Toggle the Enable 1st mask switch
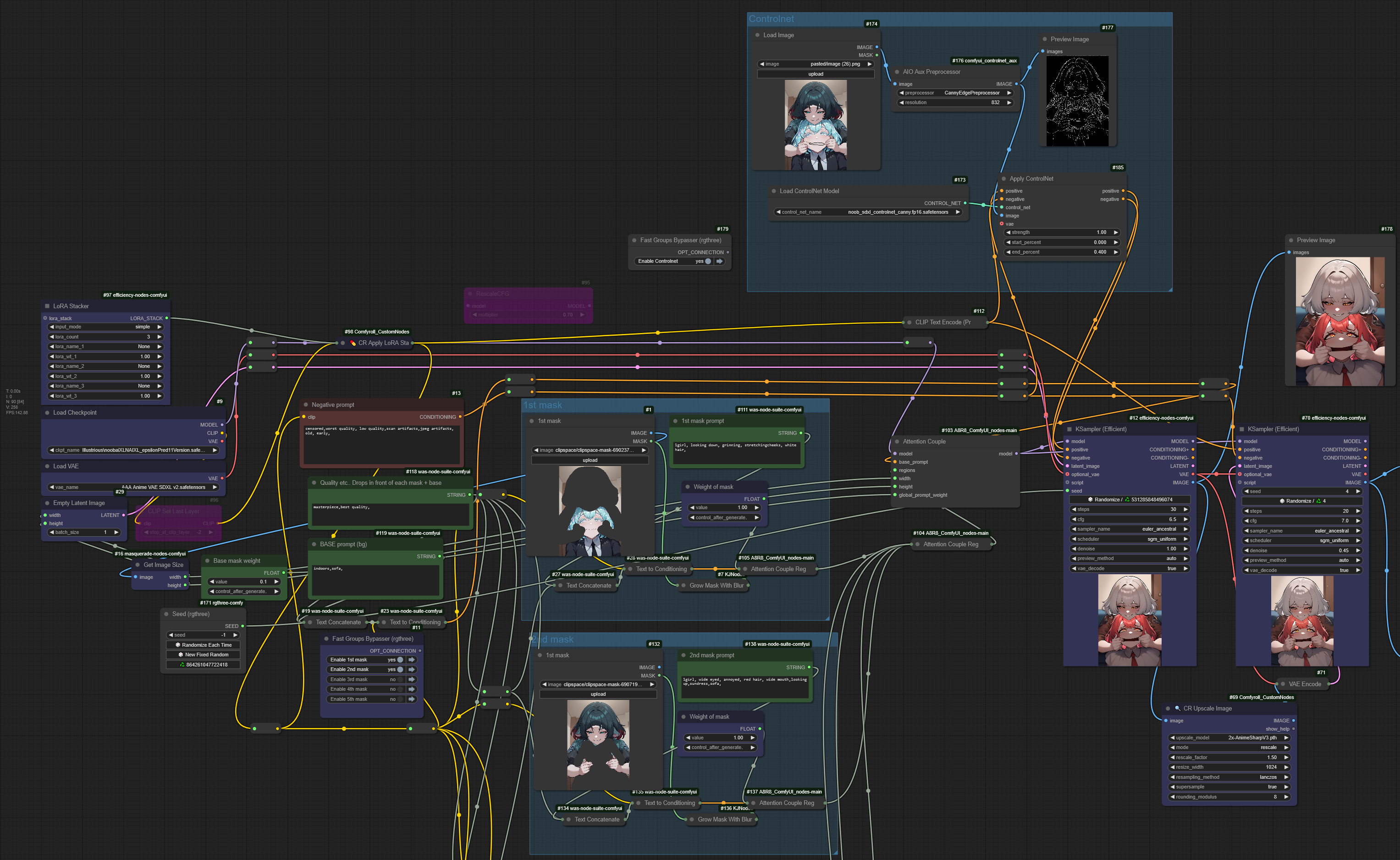Image resolution: width=1400 pixels, height=860 pixels. pos(400,660)
